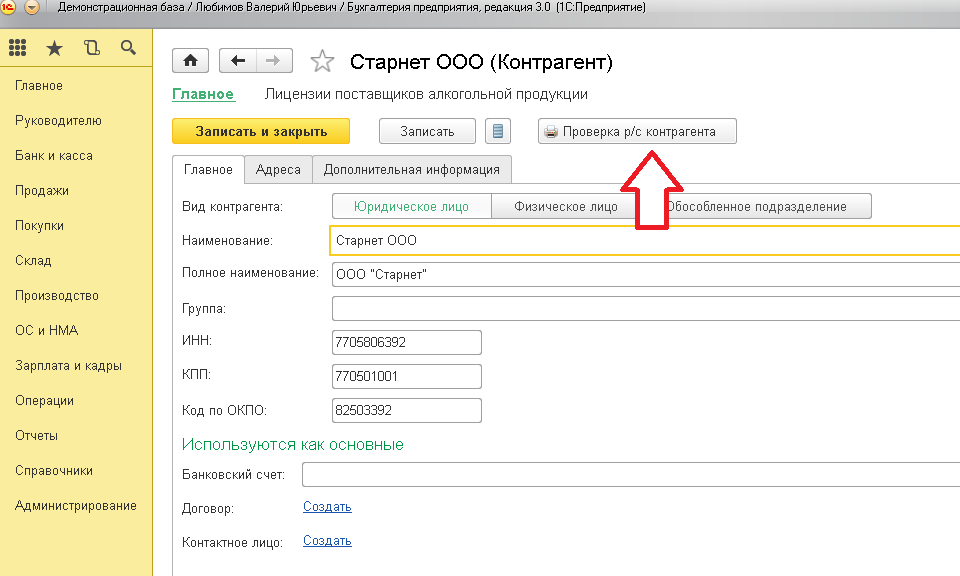Navigate back with left arrow button

pos(238,61)
